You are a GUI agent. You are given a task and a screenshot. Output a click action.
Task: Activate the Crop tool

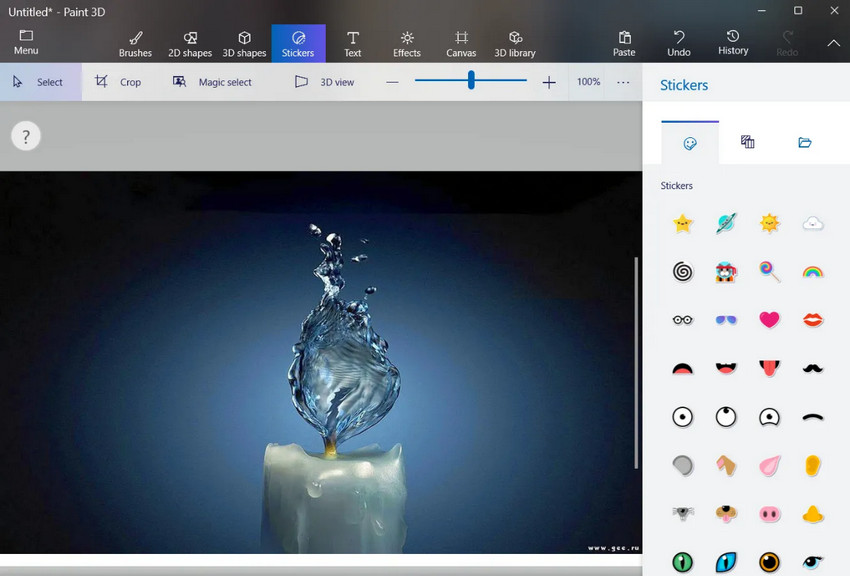[120, 82]
